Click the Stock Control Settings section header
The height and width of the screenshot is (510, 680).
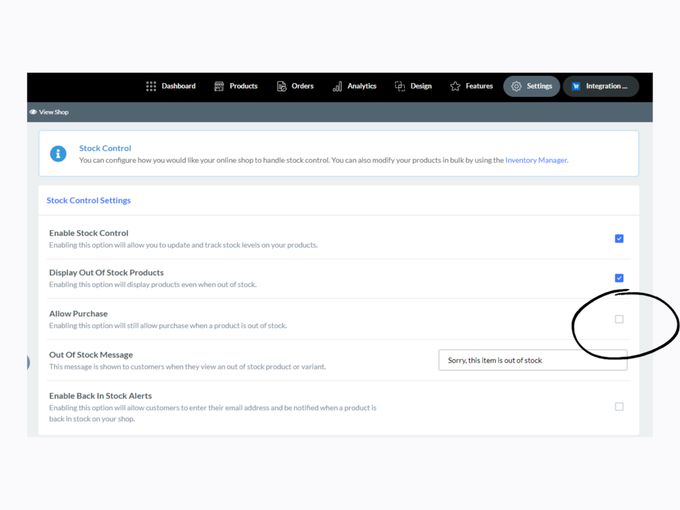(x=88, y=200)
